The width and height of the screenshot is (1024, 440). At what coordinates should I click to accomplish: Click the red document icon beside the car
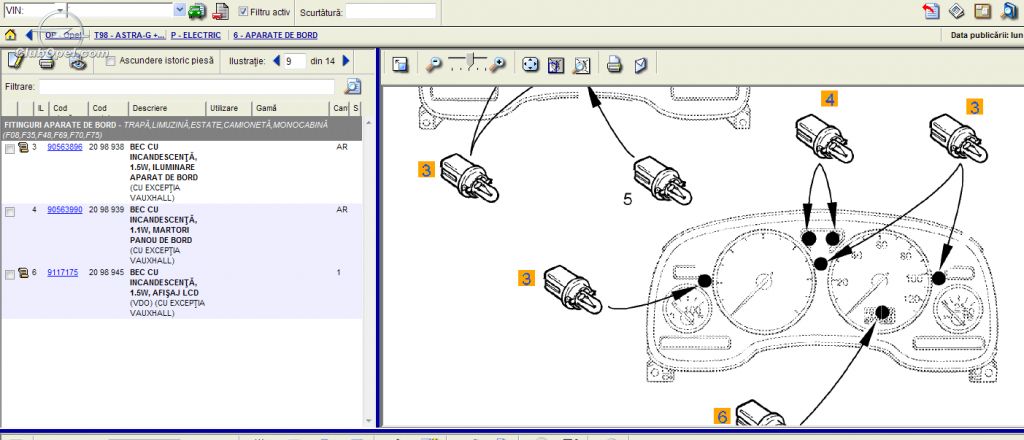221,10
